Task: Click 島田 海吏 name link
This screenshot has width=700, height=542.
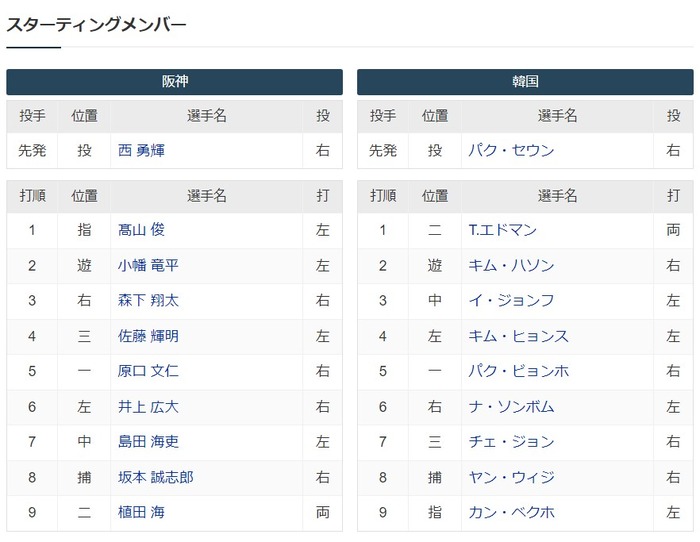Action: pyautogui.click(x=148, y=442)
